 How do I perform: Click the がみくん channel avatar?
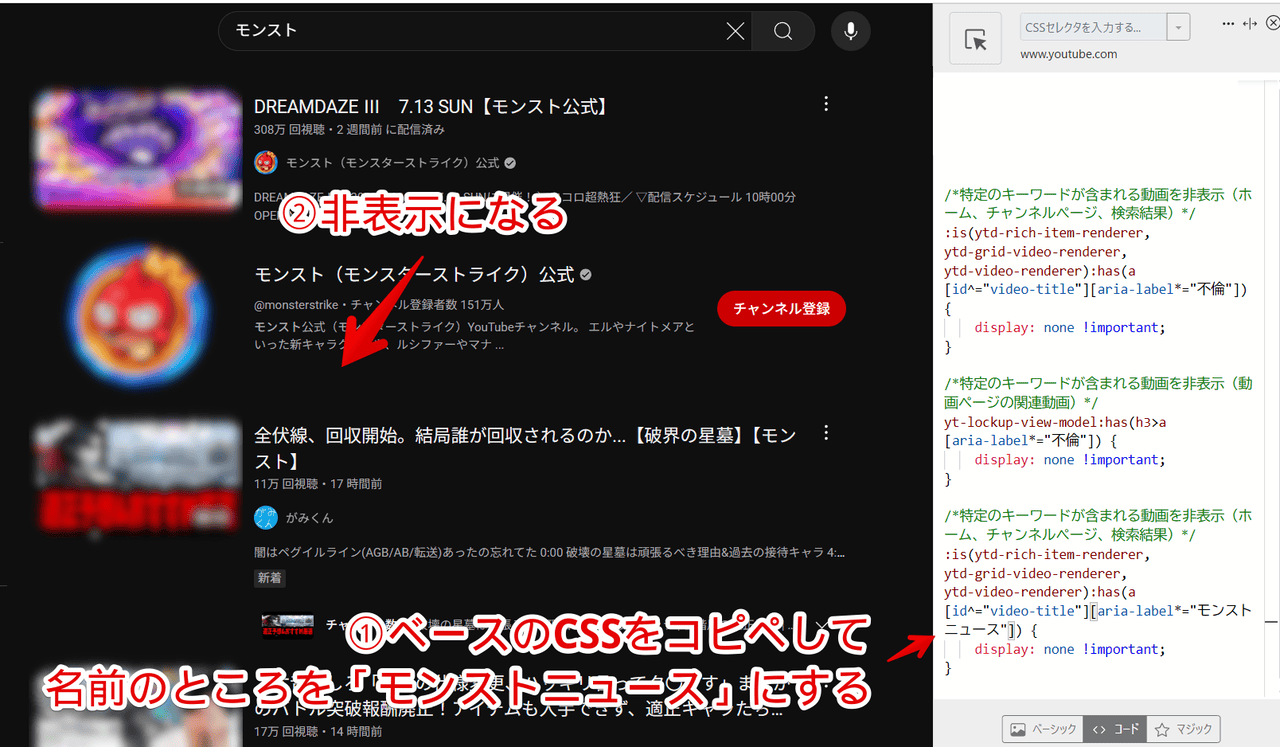point(266,517)
